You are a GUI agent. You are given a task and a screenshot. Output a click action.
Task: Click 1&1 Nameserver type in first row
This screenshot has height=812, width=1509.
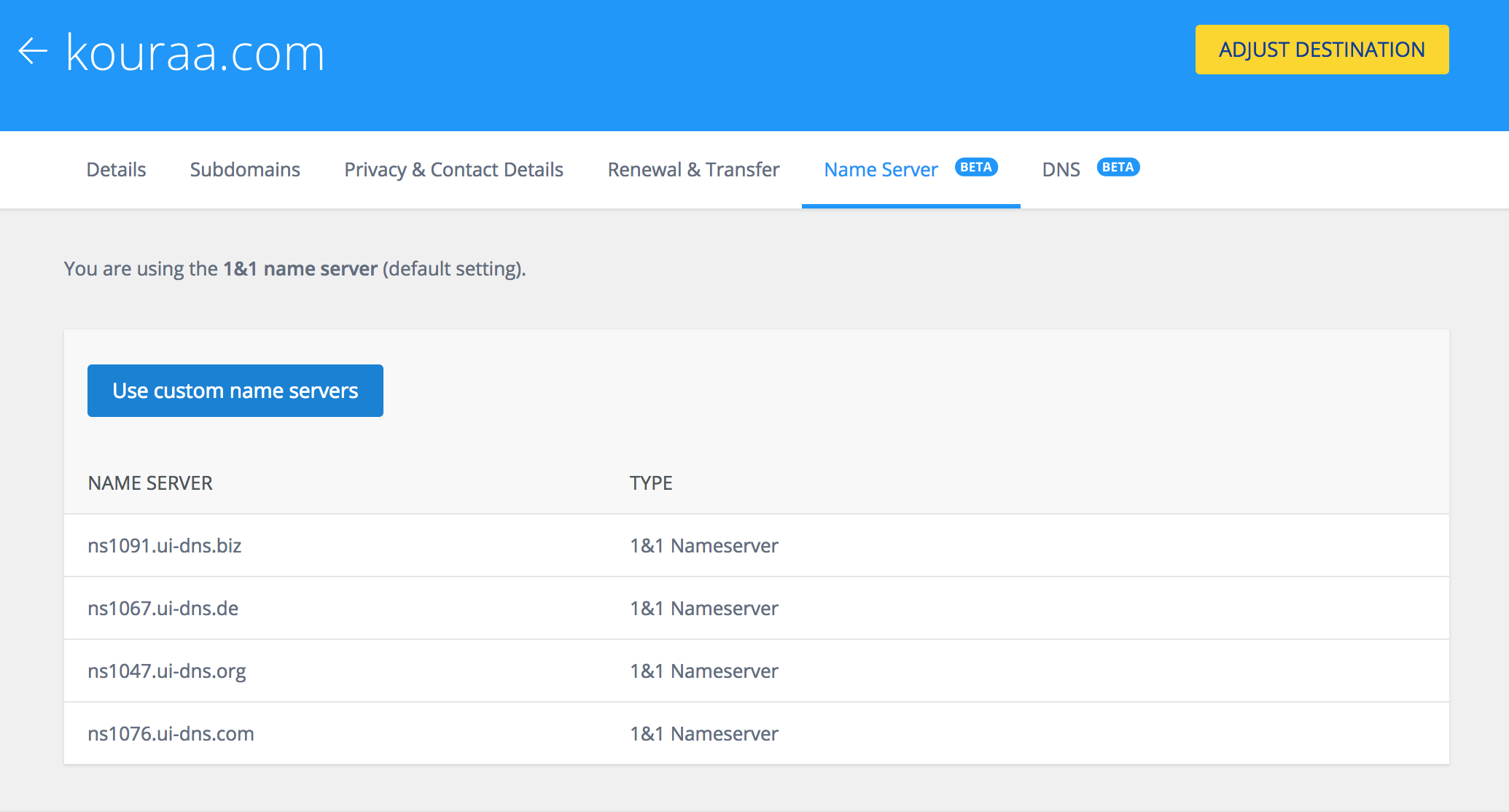click(703, 546)
